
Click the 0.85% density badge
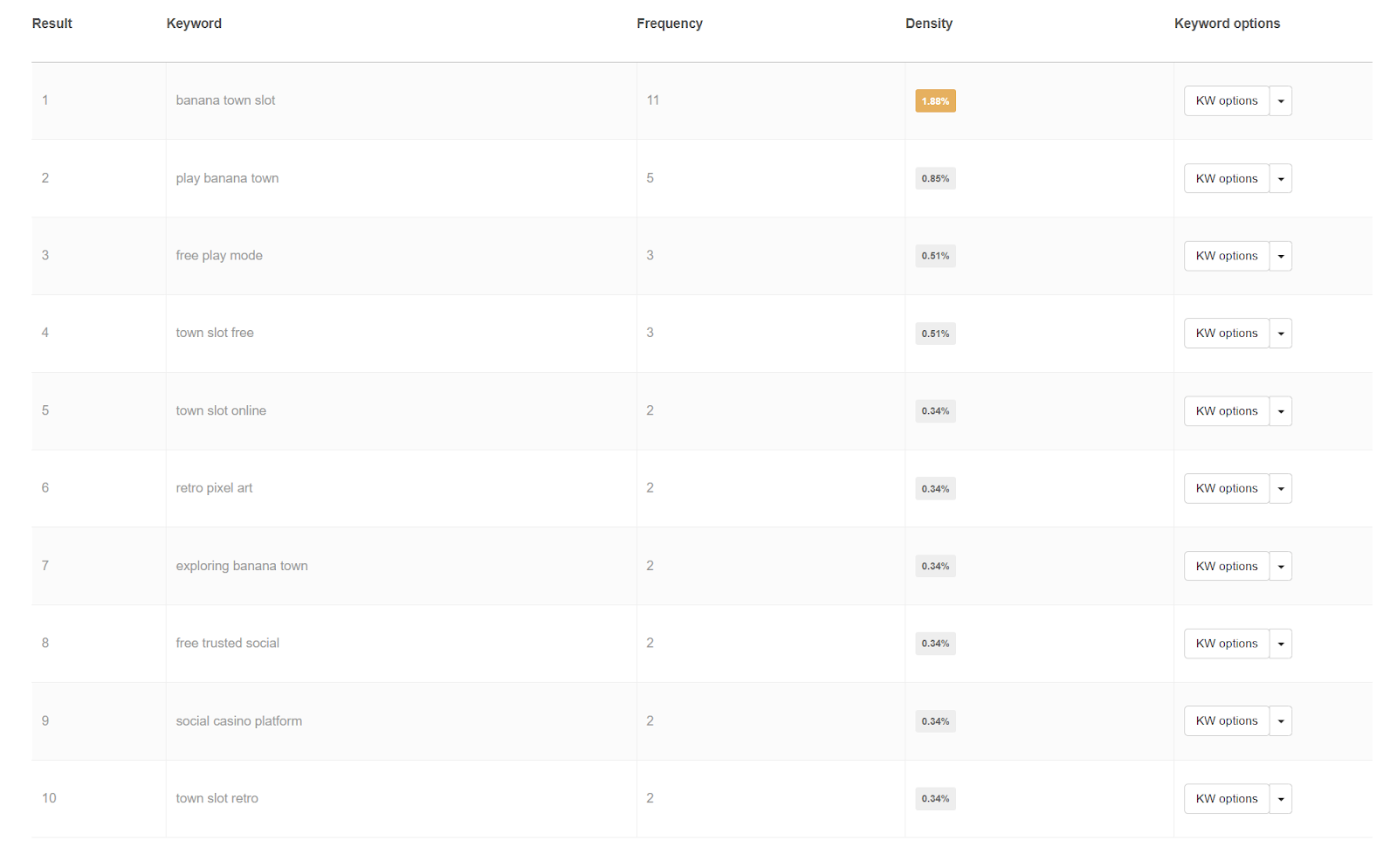[935, 179]
